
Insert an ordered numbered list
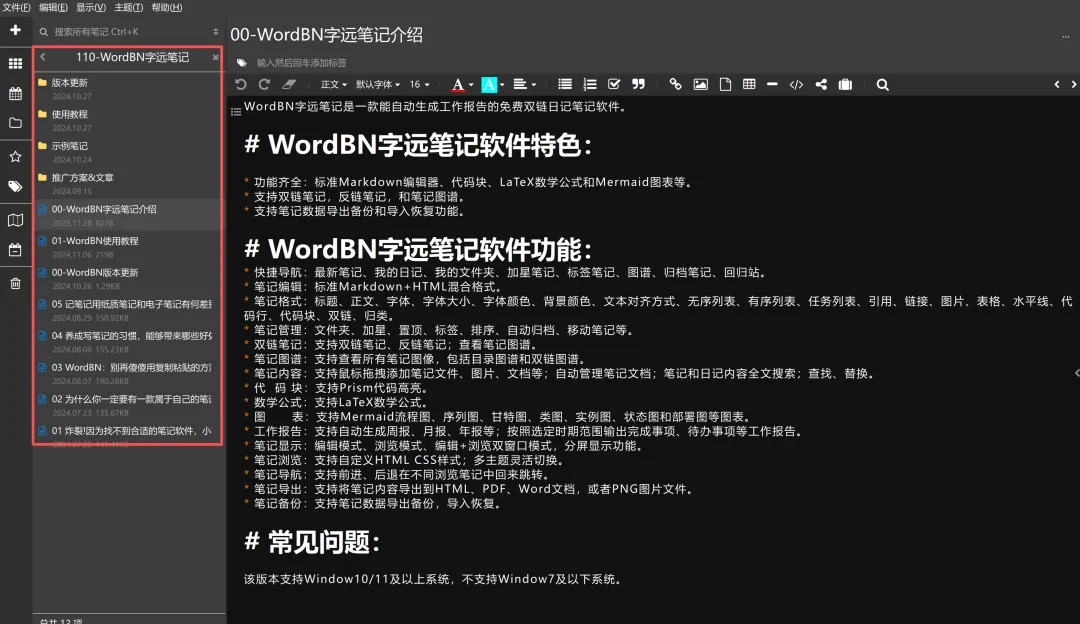(x=590, y=84)
